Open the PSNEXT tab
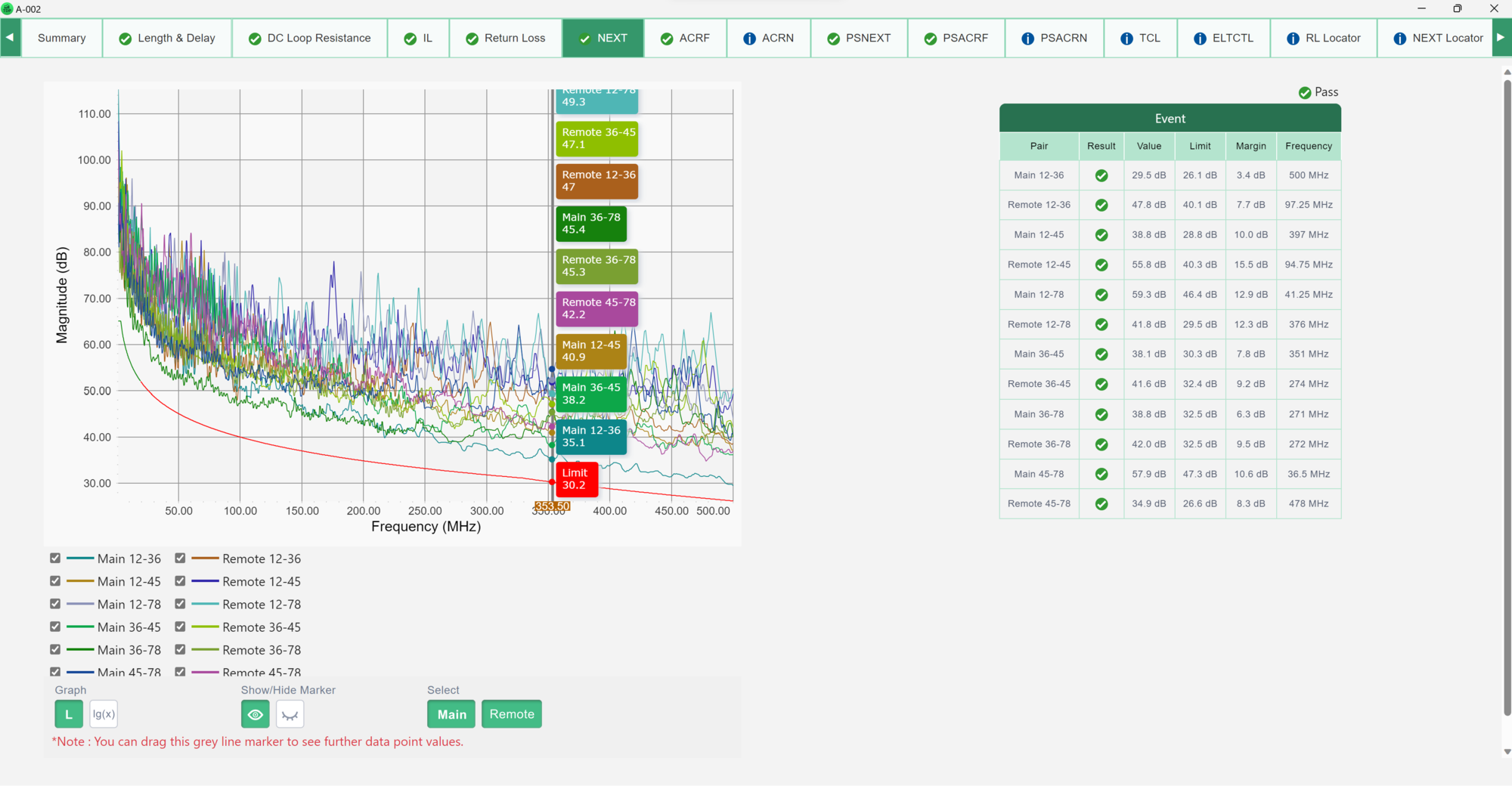The image size is (1512, 786). pos(859,38)
